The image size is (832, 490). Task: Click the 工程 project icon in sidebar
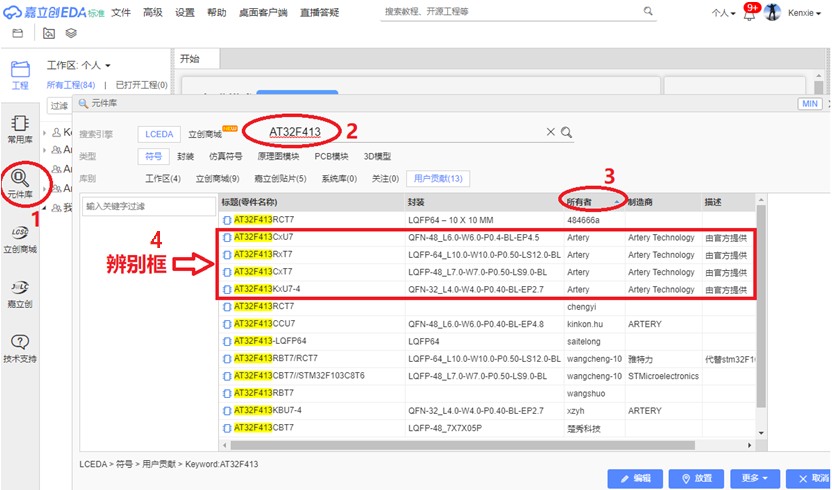[20, 73]
